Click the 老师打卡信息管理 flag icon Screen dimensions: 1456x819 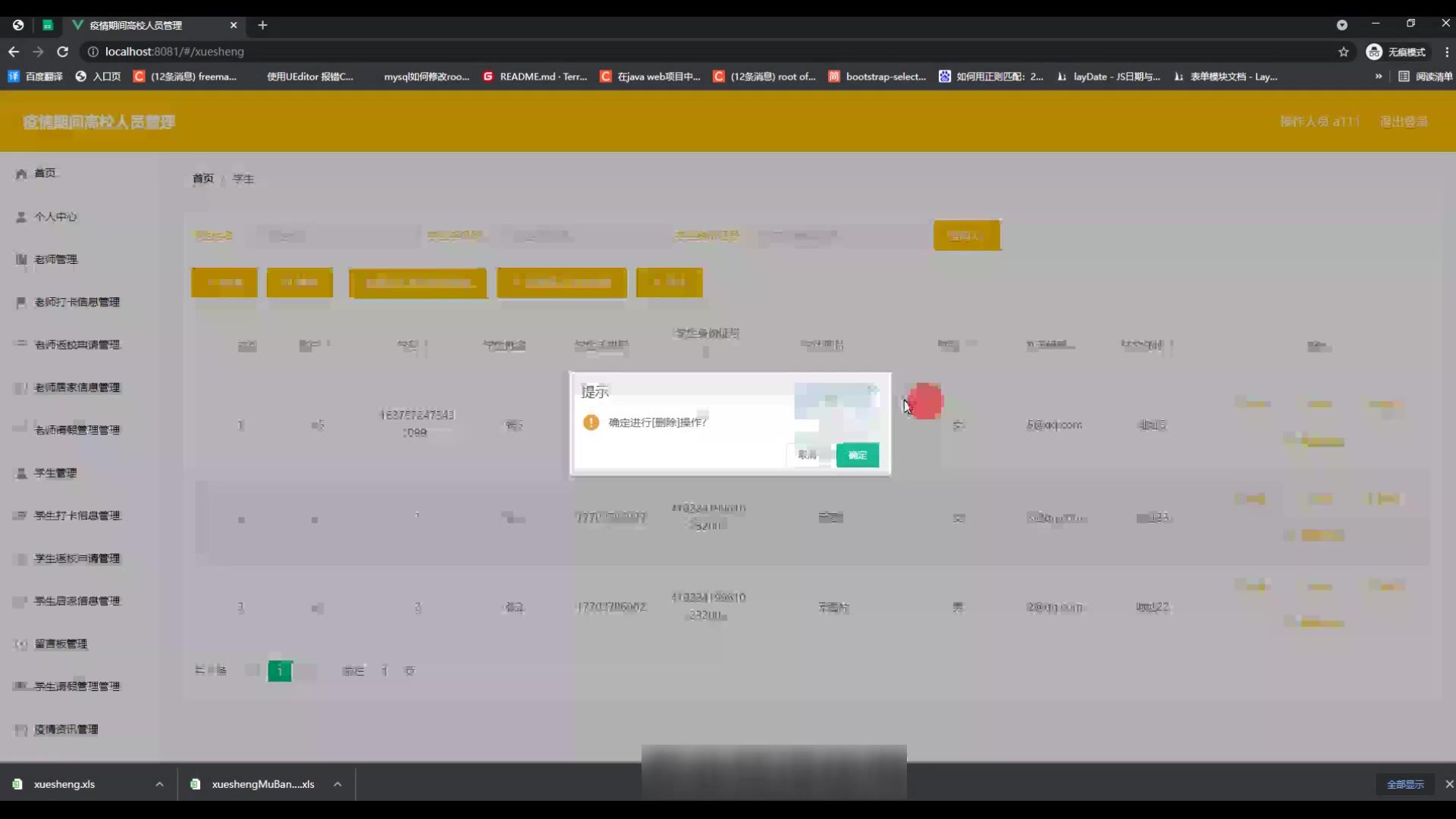pos(21,302)
